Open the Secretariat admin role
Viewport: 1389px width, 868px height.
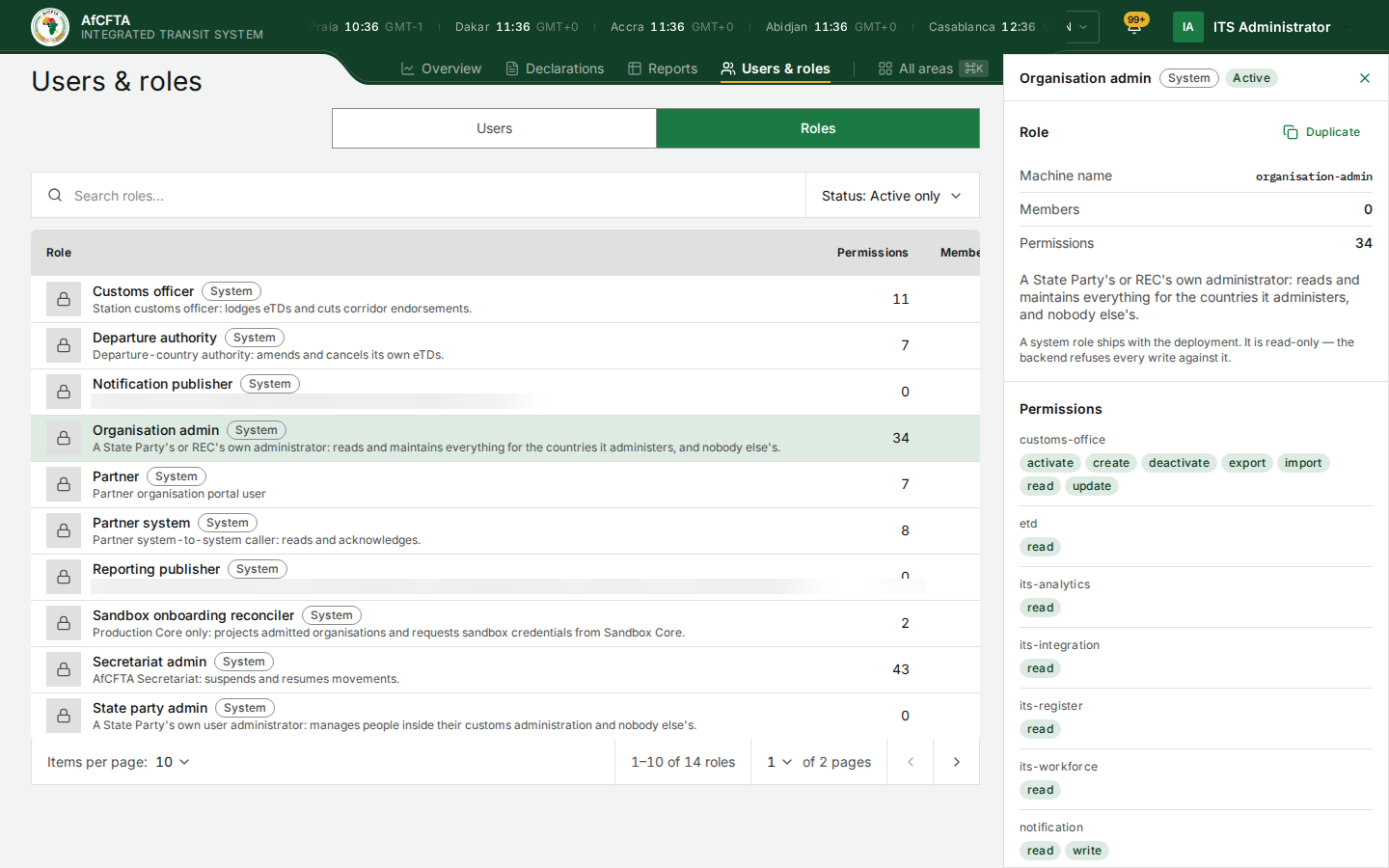point(505,669)
